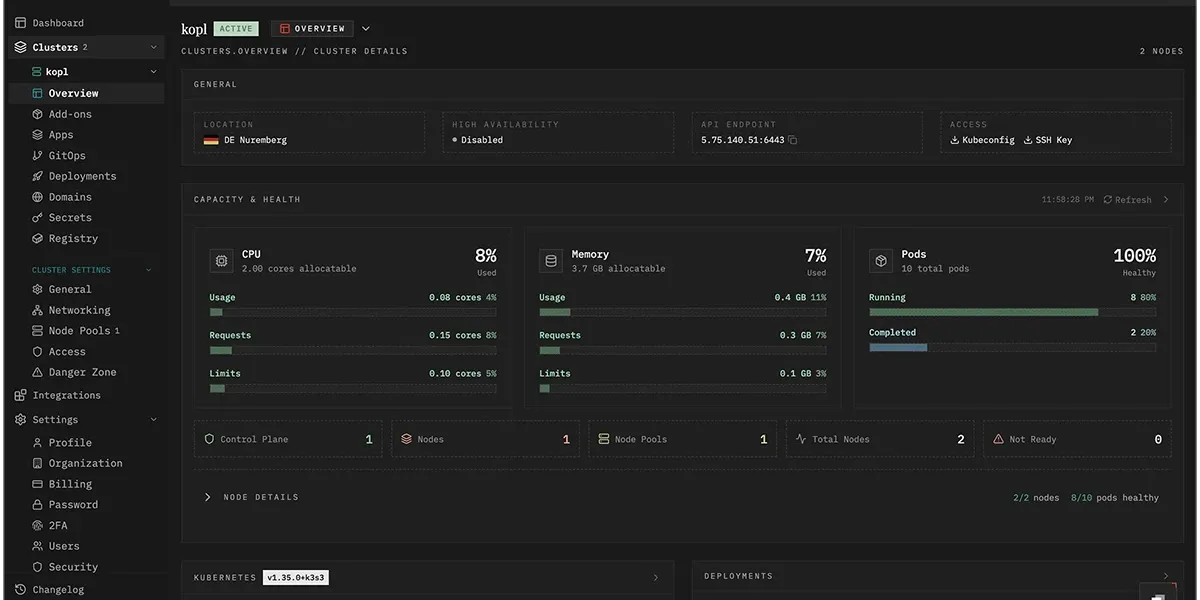Copy the API endpoint address
Viewport: 1200px width, 600px height.
point(793,140)
